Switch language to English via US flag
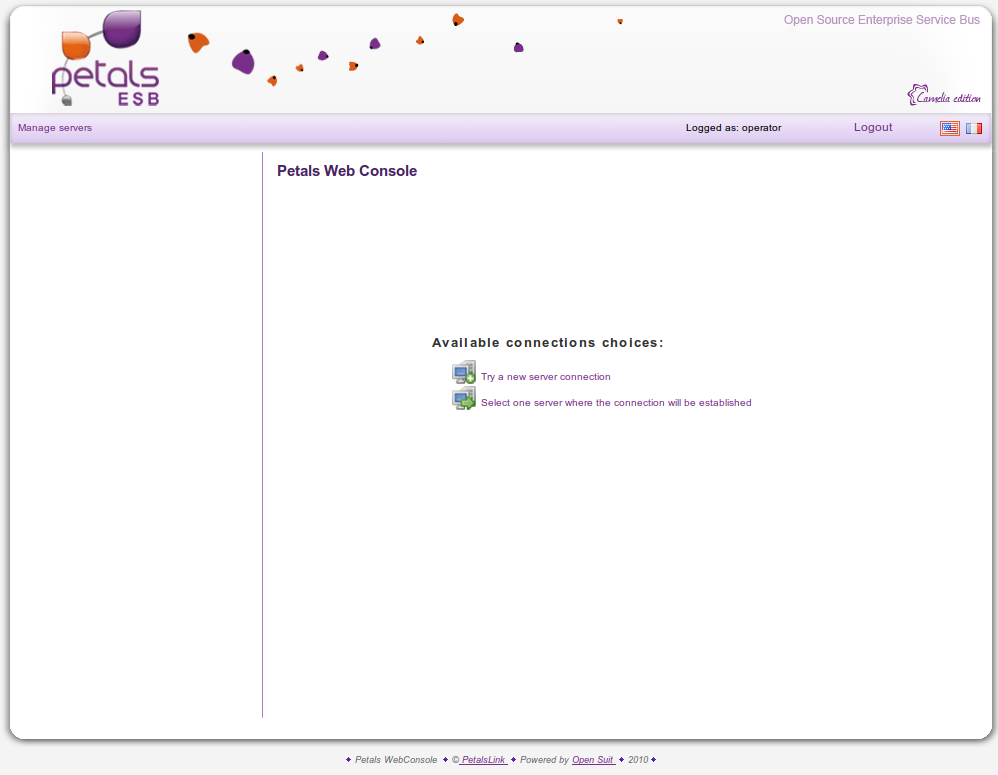 point(949,128)
